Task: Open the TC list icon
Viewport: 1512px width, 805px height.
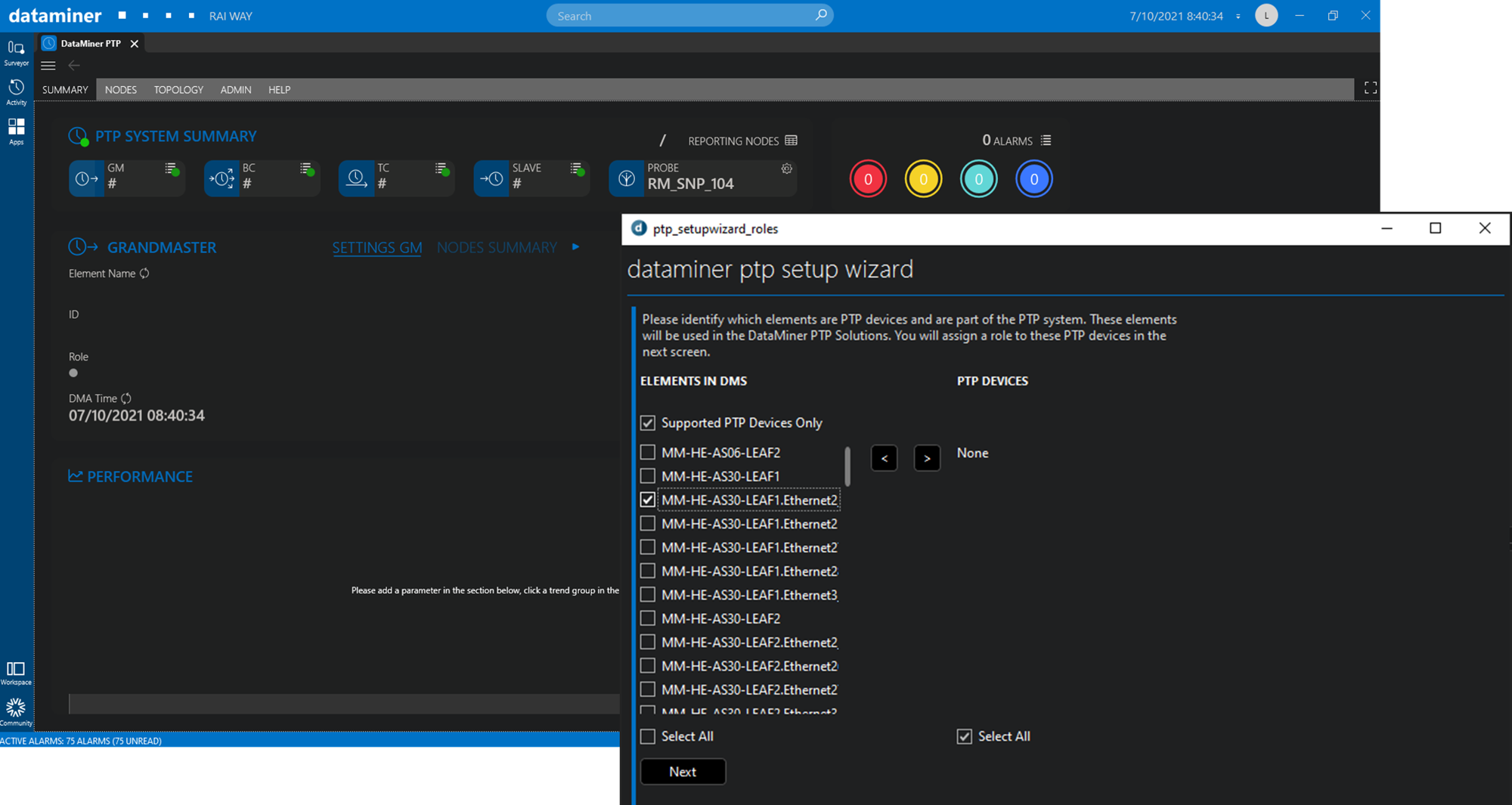Action: pos(442,169)
